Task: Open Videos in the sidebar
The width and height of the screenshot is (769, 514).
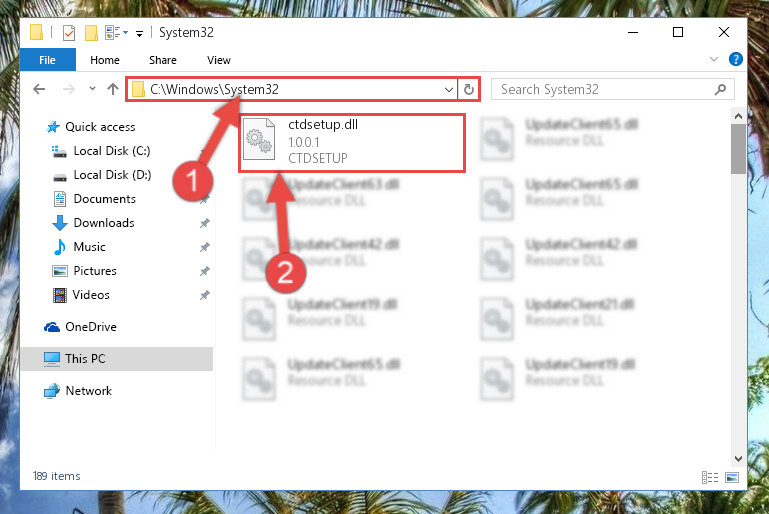Action: (x=91, y=295)
